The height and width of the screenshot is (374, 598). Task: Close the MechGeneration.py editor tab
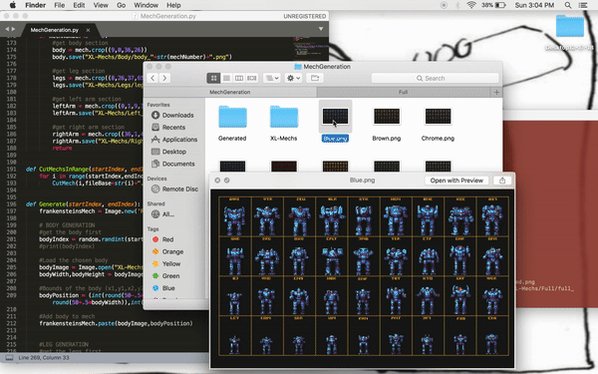point(88,30)
